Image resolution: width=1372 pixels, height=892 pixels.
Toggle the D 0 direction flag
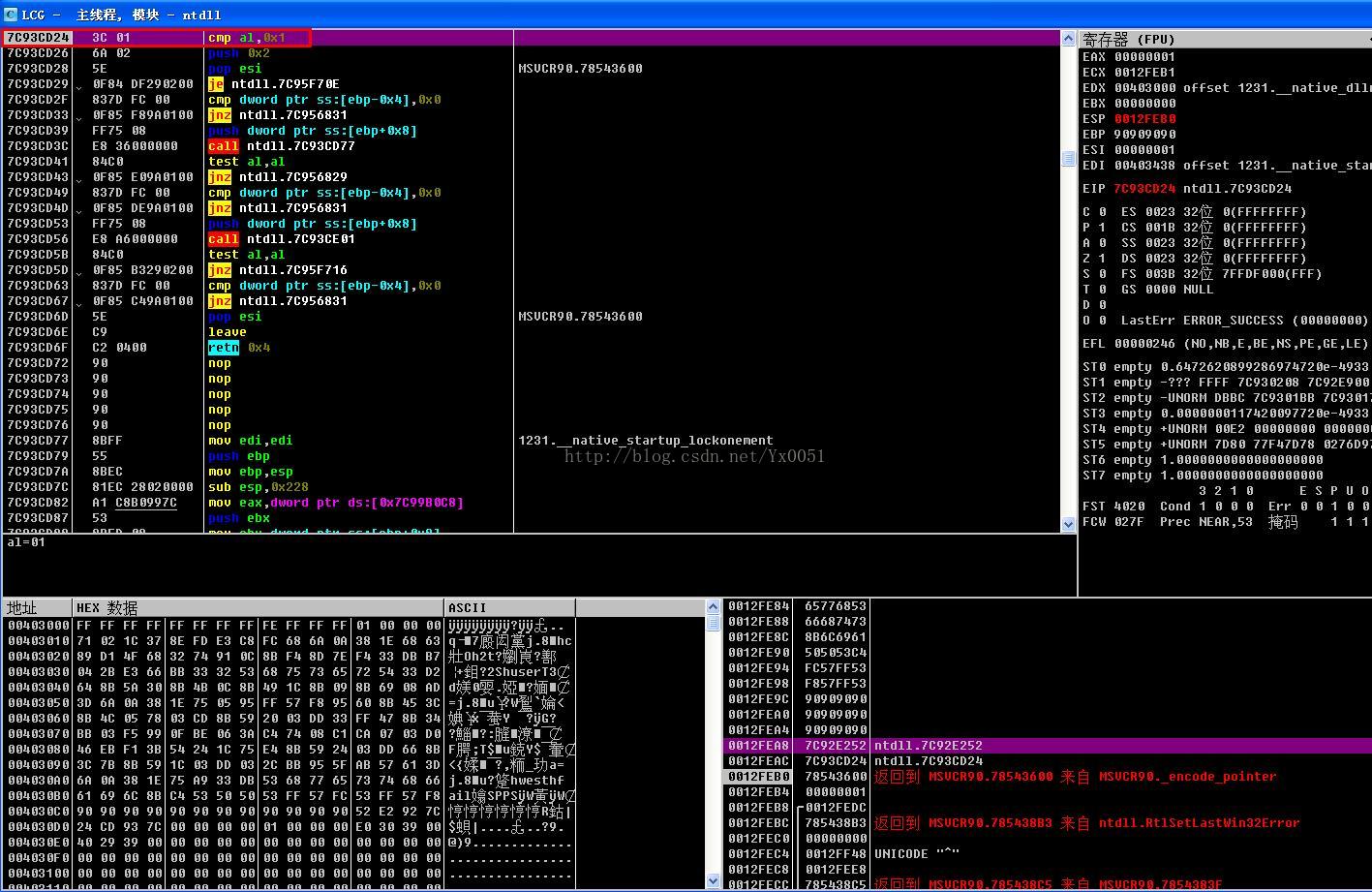(x=1094, y=305)
